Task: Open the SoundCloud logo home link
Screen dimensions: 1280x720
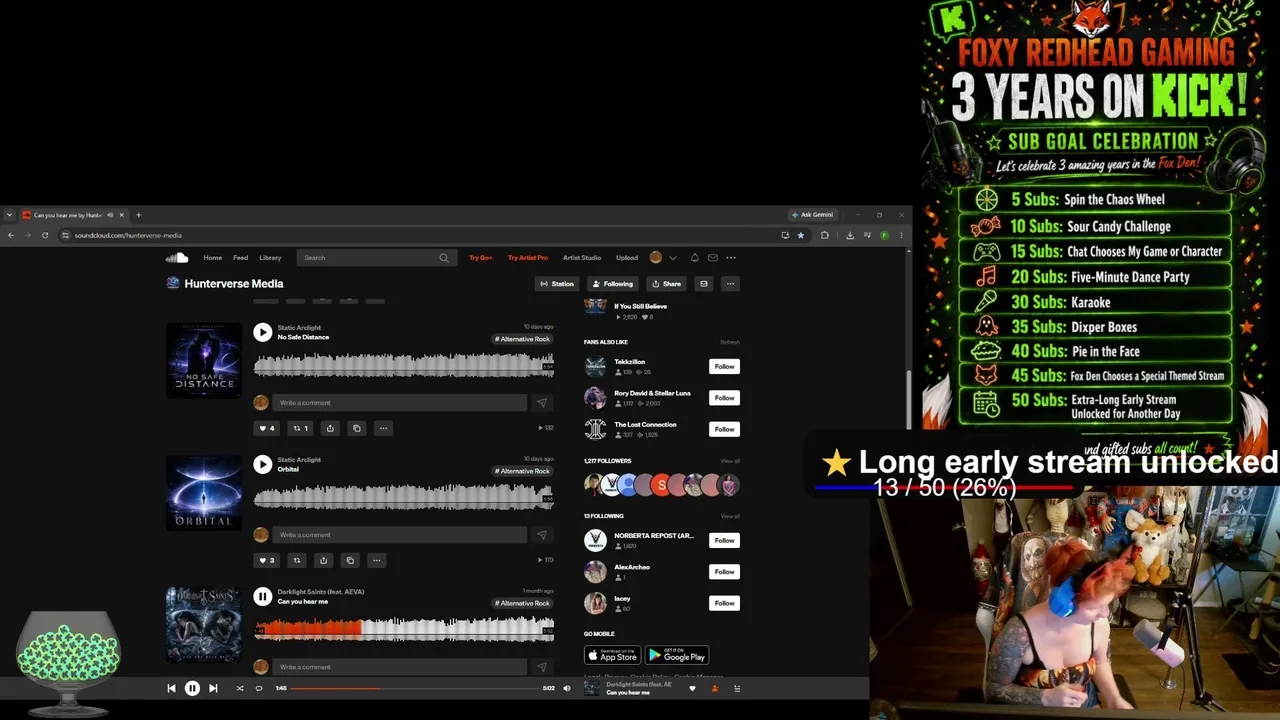Action: (x=177, y=258)
